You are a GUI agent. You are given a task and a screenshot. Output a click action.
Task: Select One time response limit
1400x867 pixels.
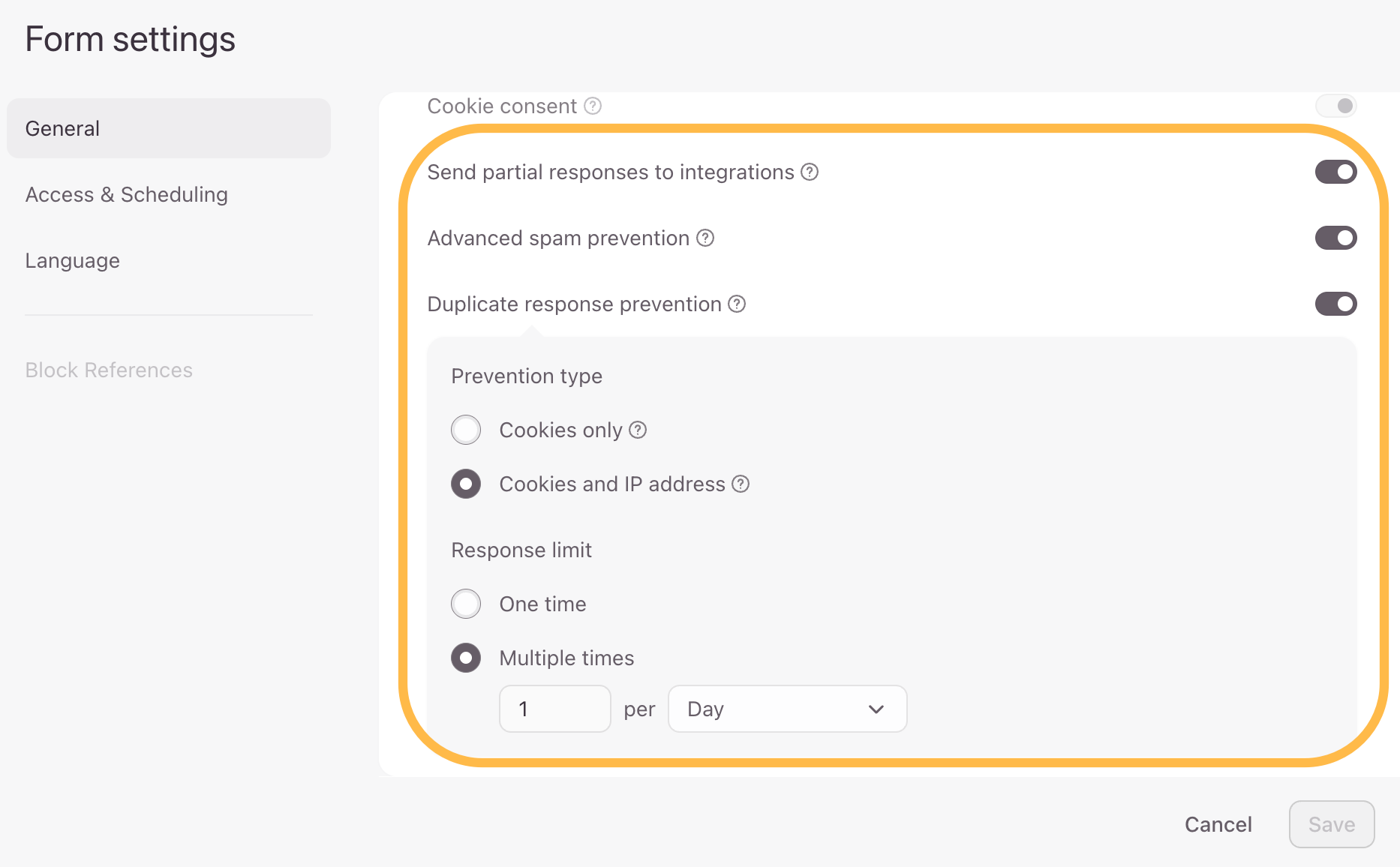coord(466,604)
